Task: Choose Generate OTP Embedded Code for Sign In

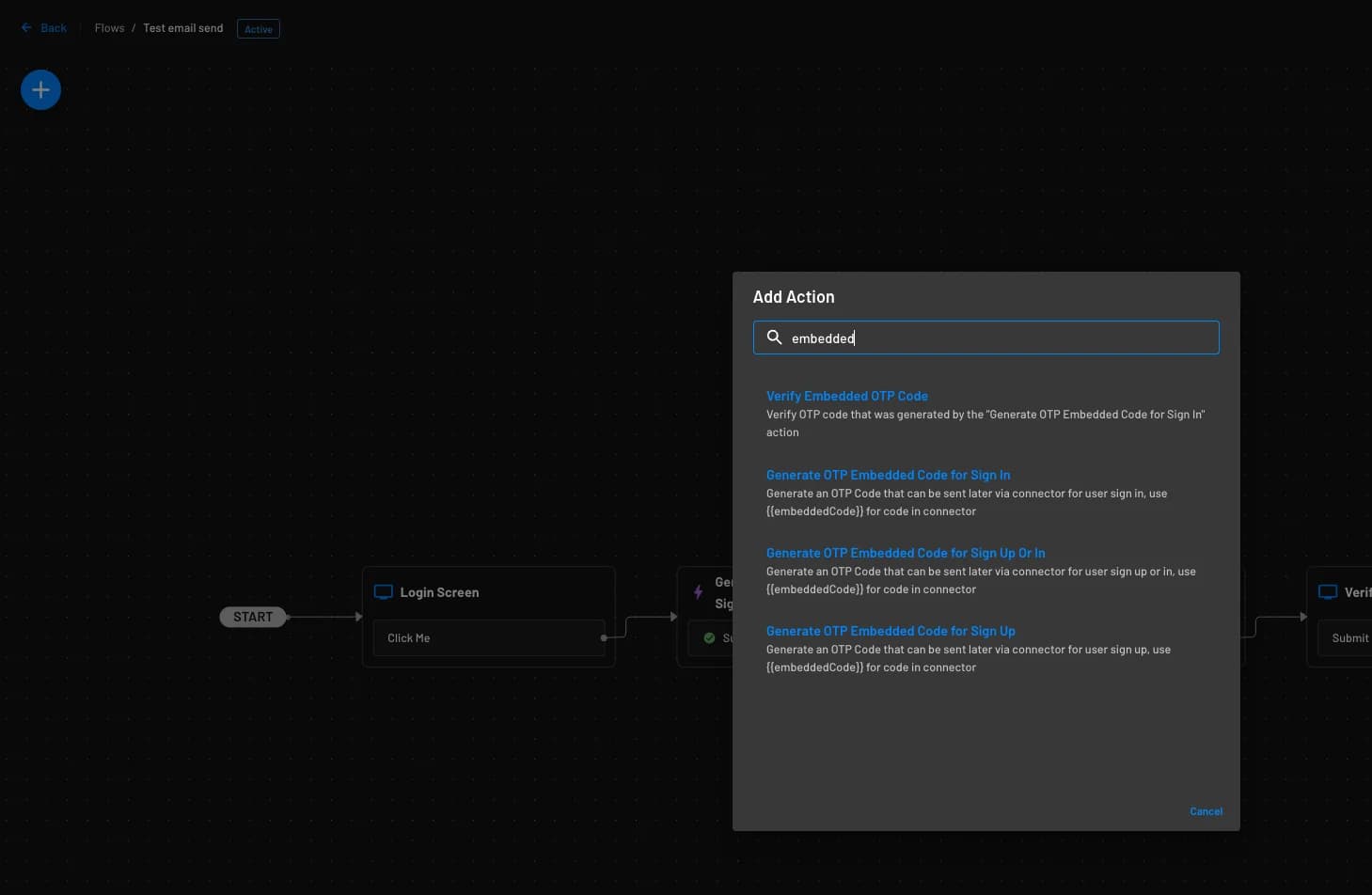Action: coord(888,475)
